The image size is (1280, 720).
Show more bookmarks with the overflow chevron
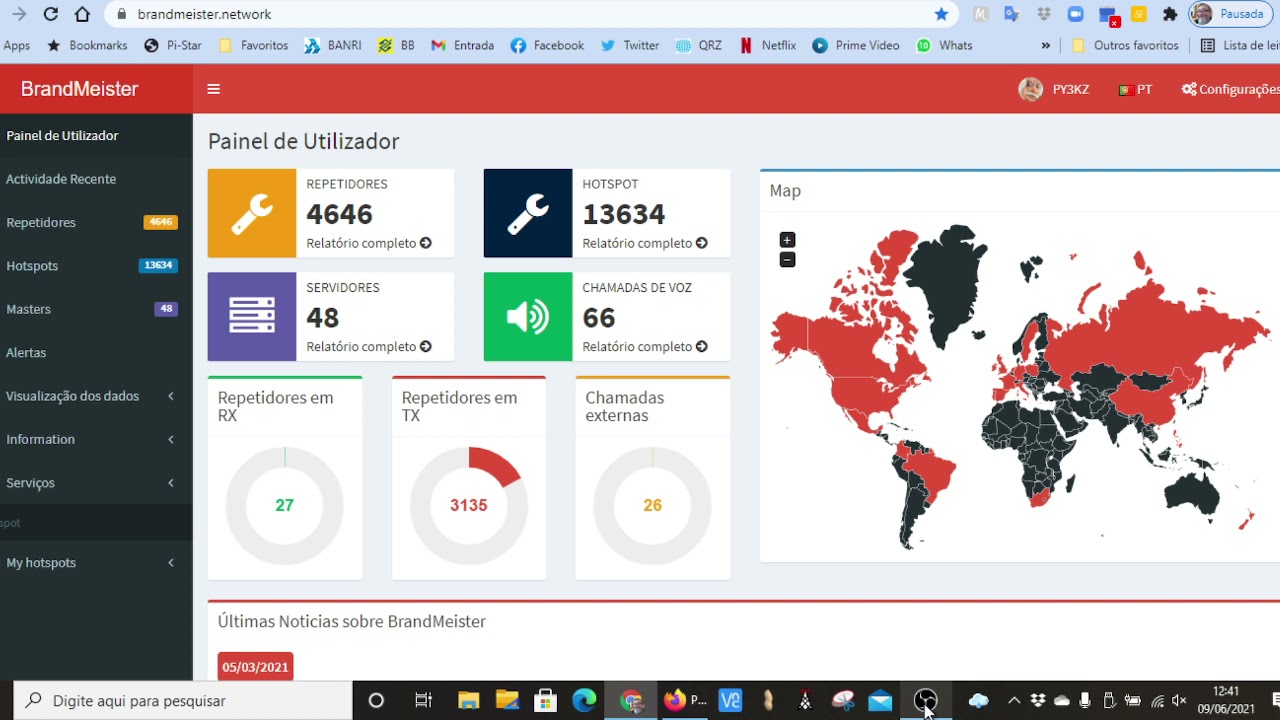point(1046,45)
